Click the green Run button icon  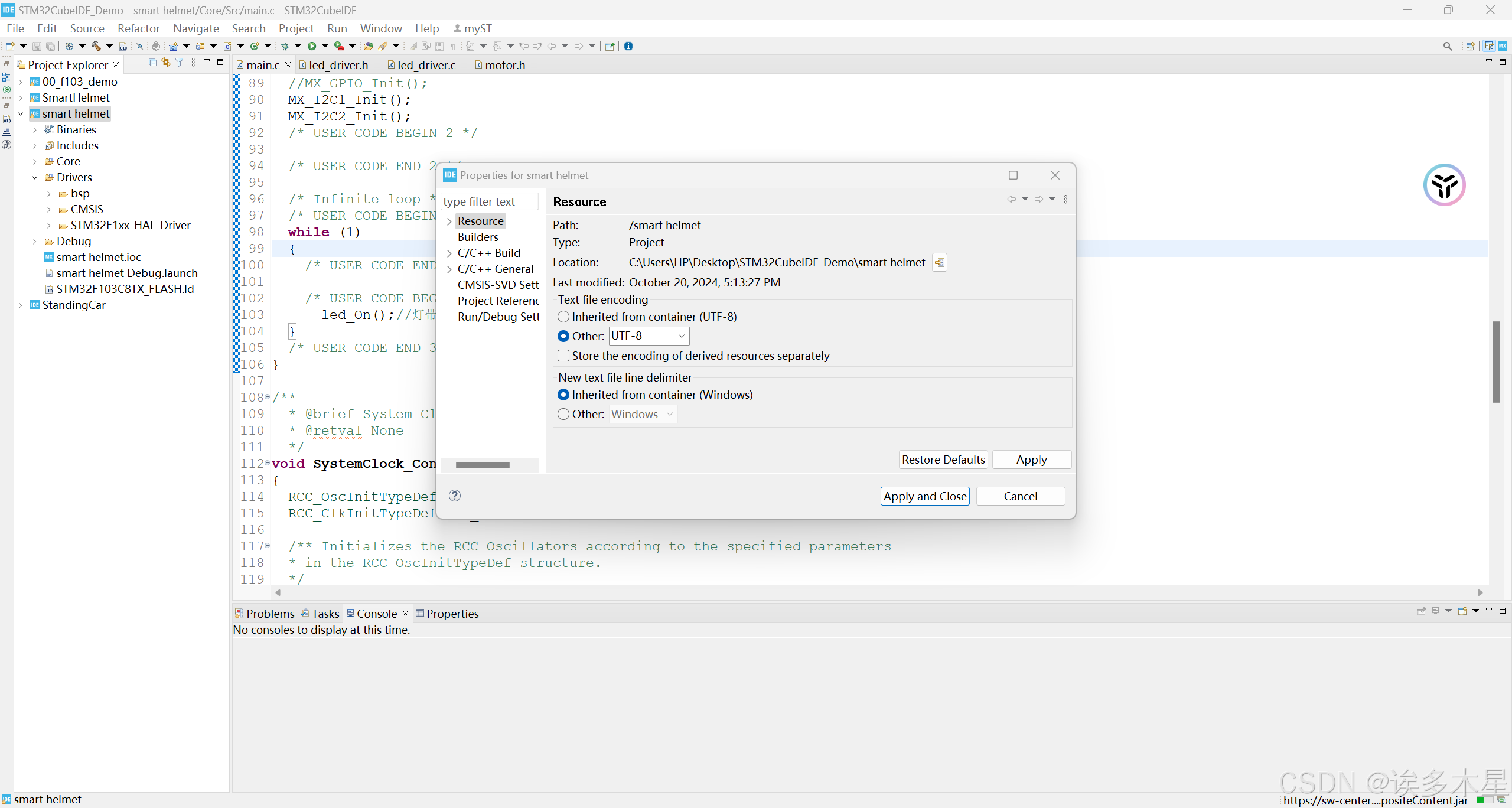(312, 46)
